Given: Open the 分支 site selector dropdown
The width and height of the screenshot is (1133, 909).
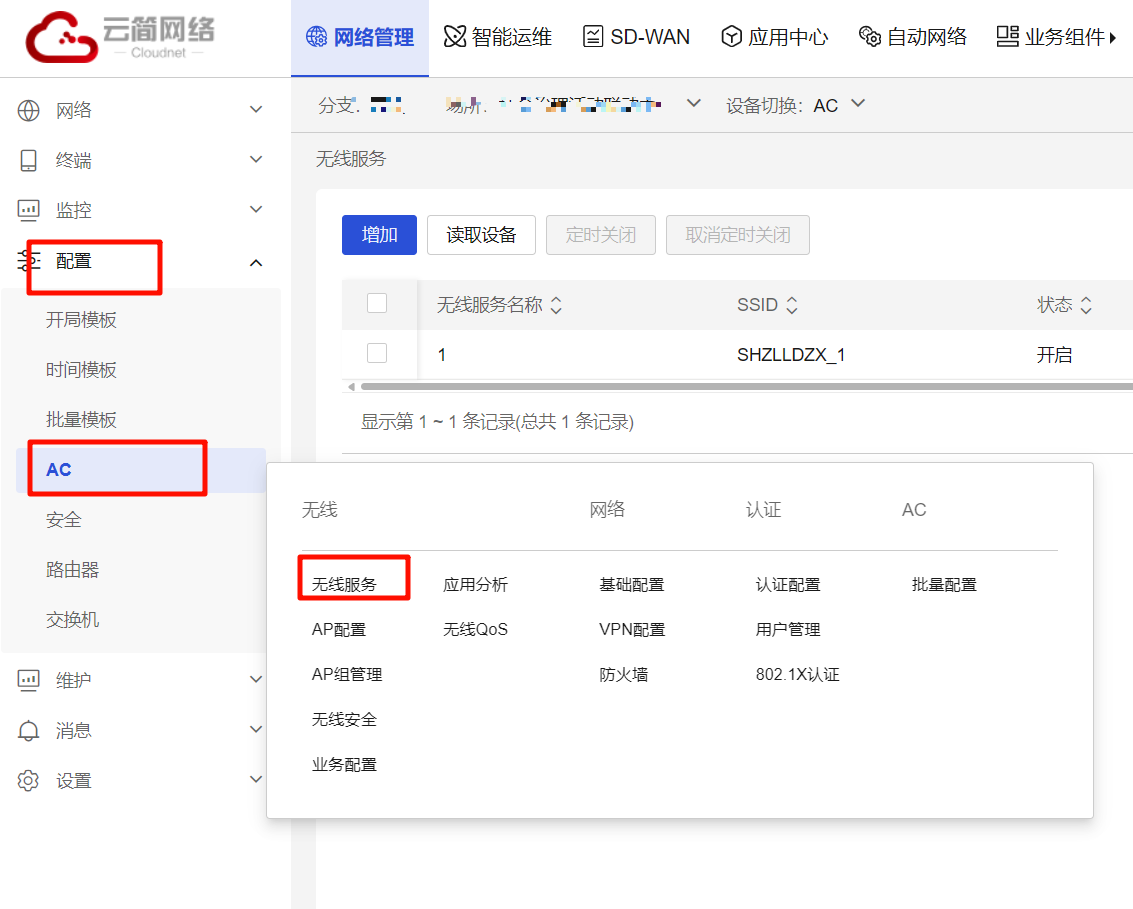Looking at the screenshot, I should tap(694, 103).
